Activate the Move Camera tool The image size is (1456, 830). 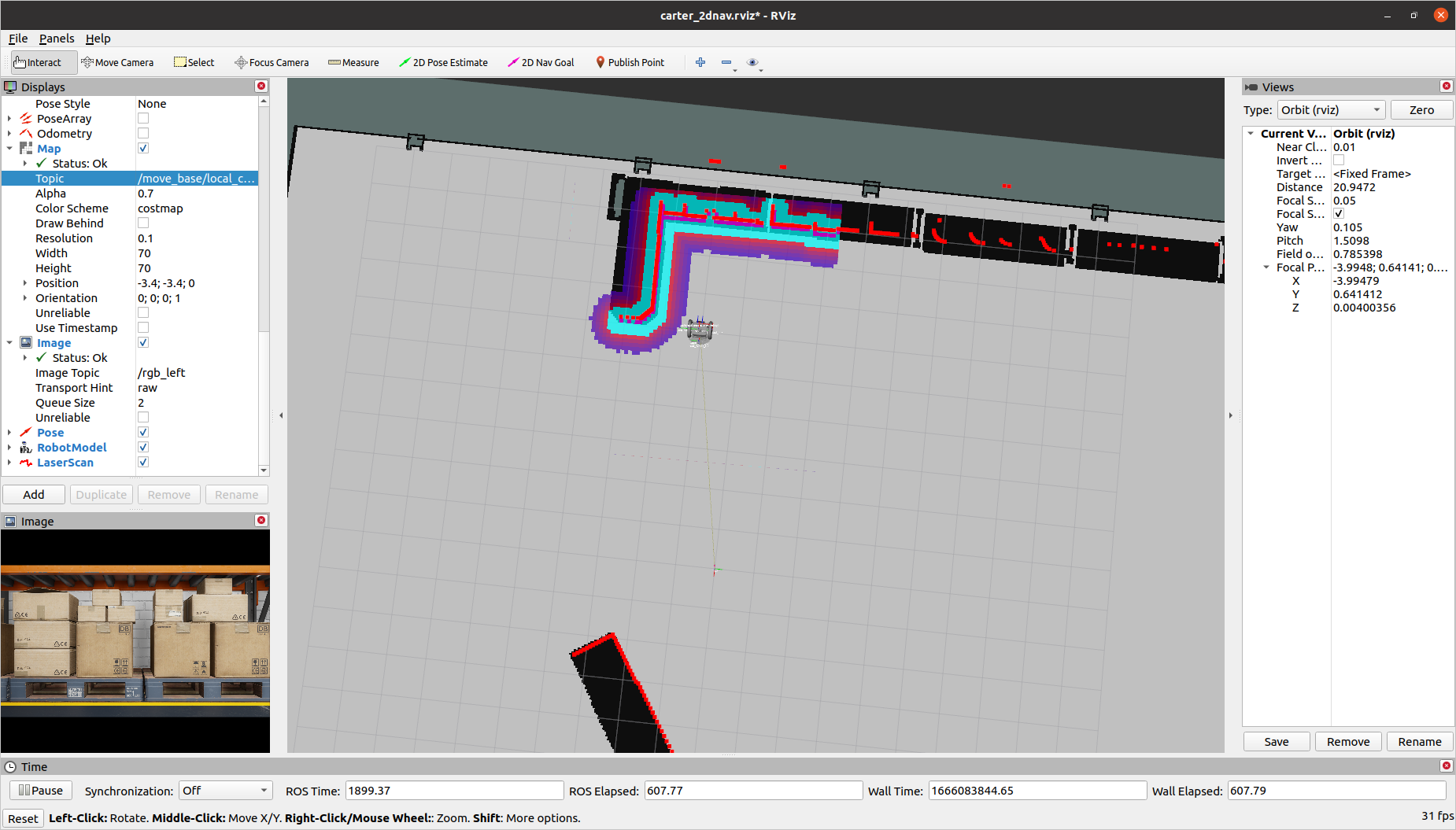[x=117, y=62]
